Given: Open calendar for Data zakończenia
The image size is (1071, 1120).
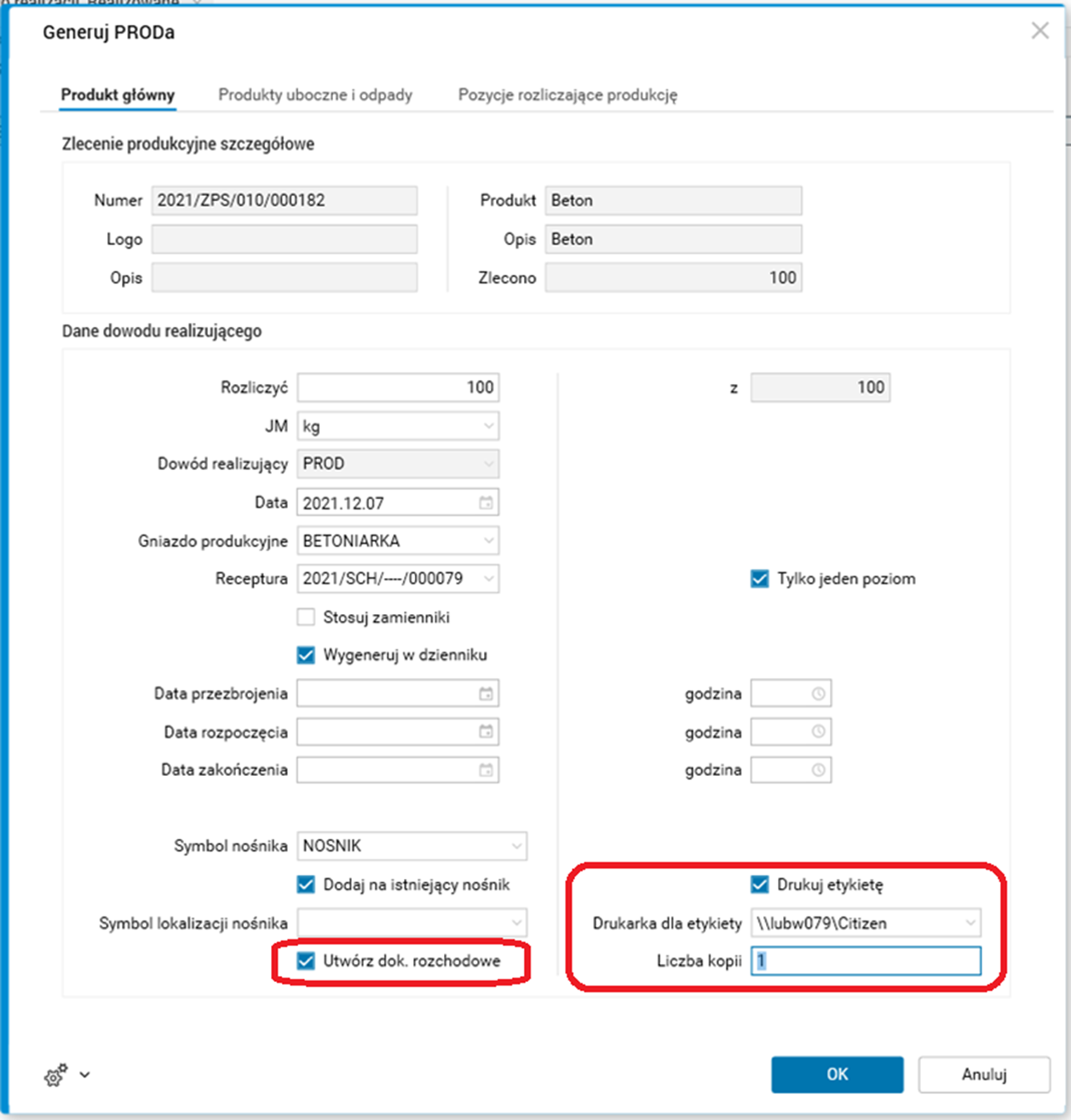Looking at the screenshot, I should point(486,771).
